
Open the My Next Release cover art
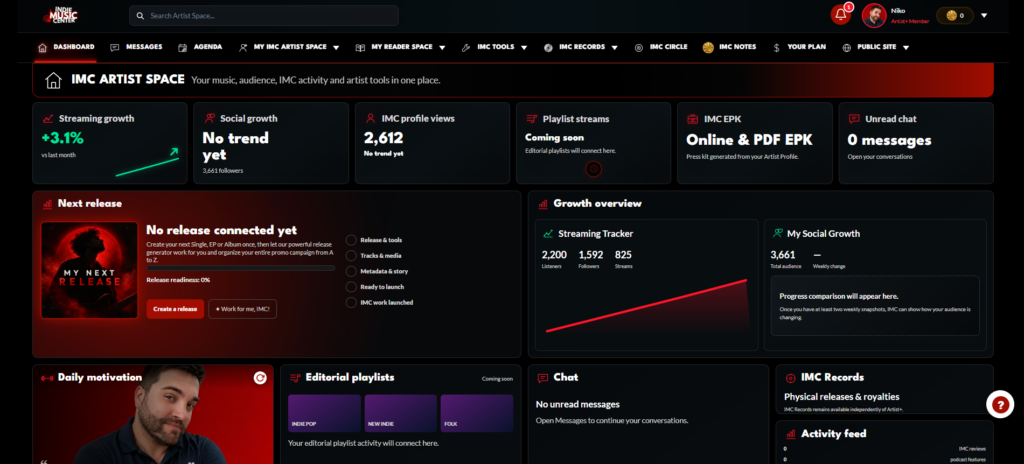[89, 270]
